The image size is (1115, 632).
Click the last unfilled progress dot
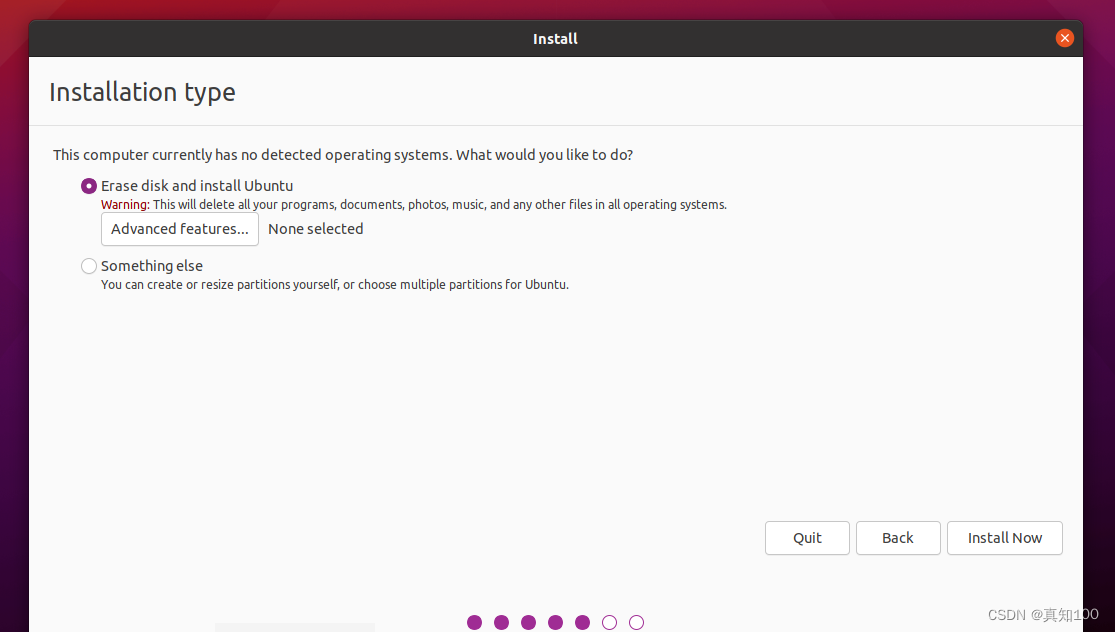pyautogui.click(x=636, y=622)
